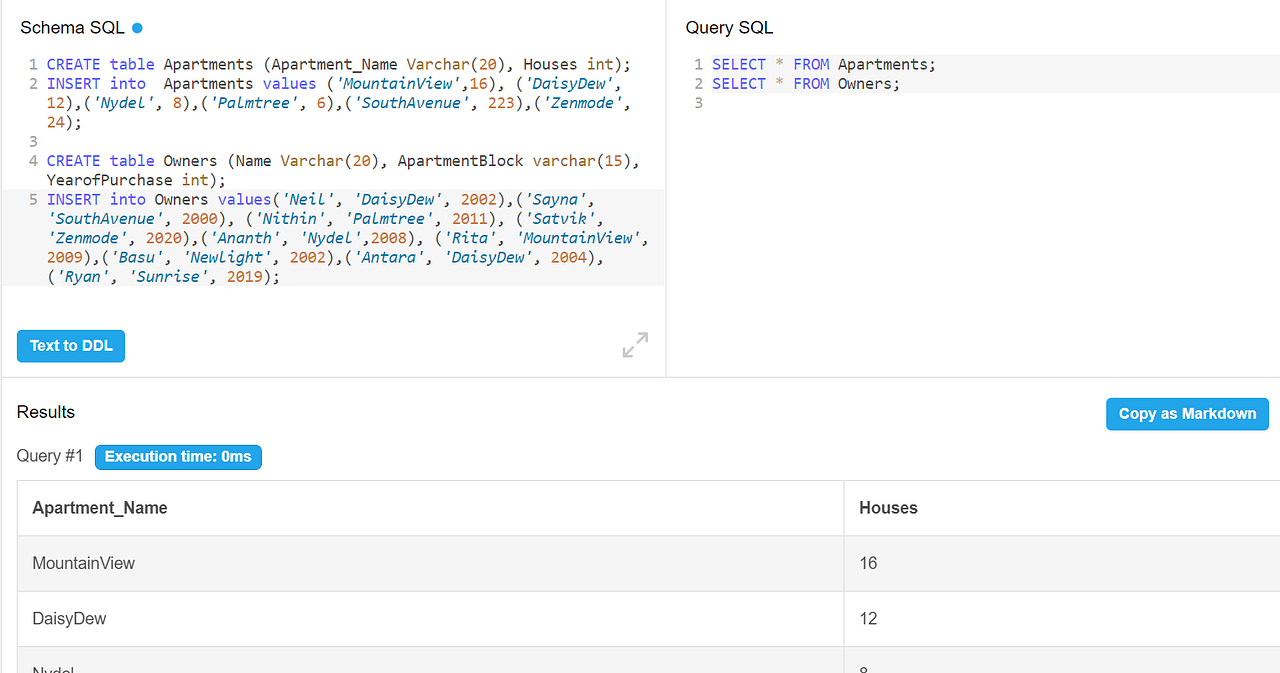Click the Query #1 label
This screenshot has width=1280, height=673.
[49, 455]
